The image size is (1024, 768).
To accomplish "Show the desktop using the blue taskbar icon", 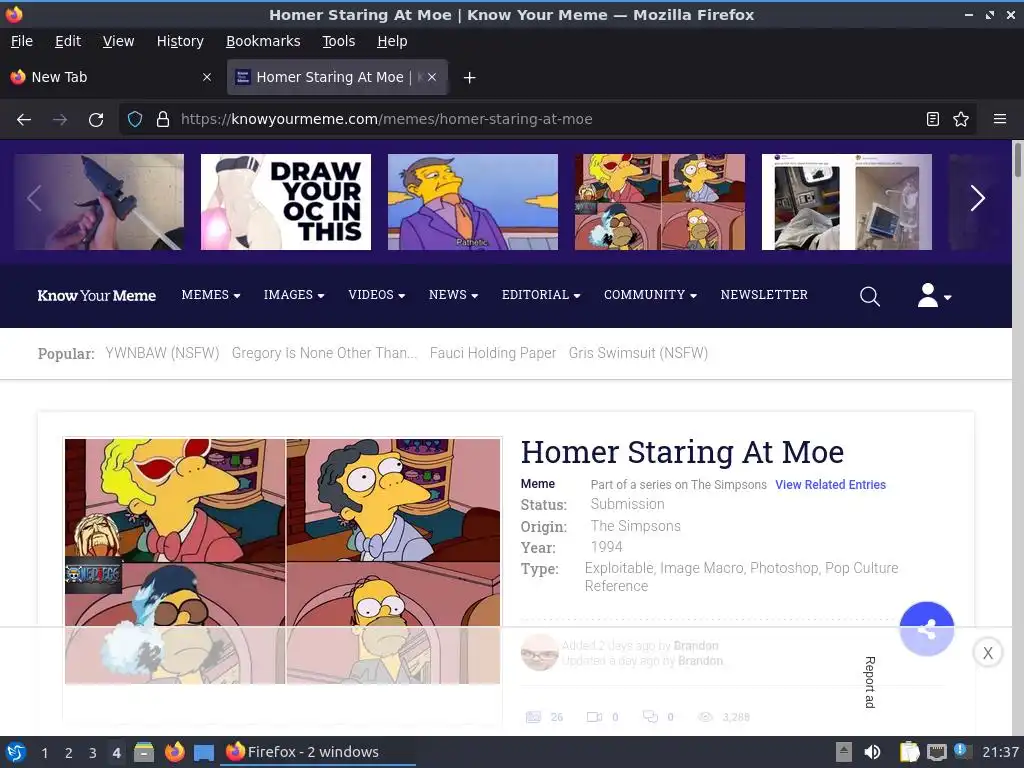I will [204, 752].
